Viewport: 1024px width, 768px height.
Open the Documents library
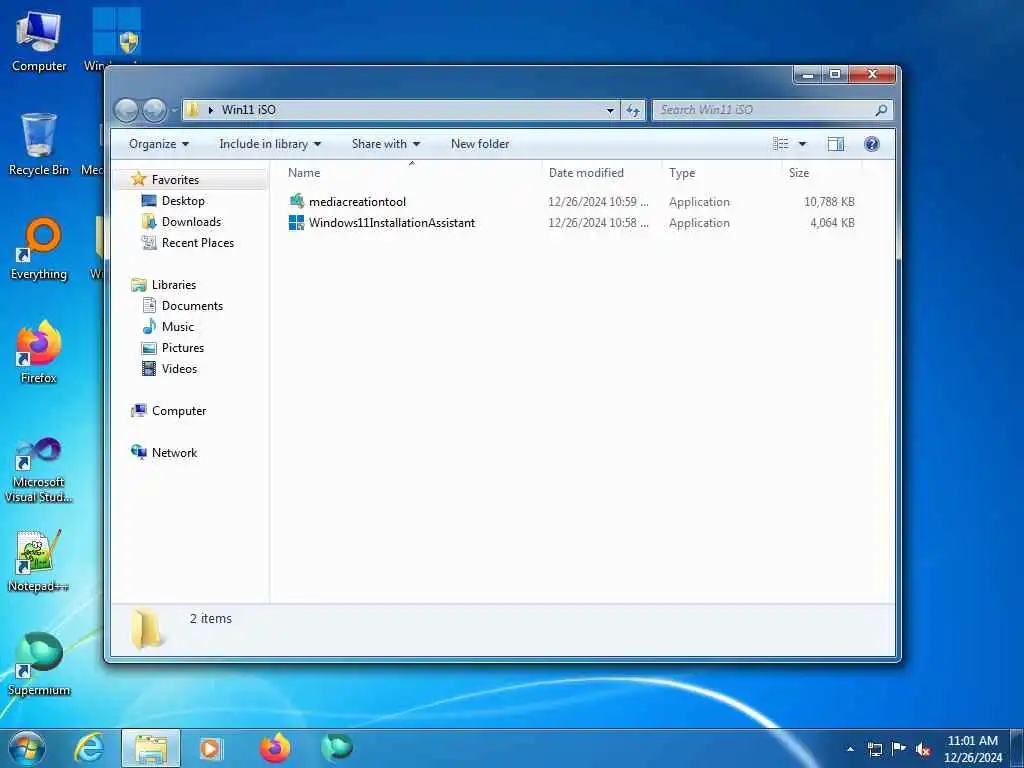tap(192, 306)
